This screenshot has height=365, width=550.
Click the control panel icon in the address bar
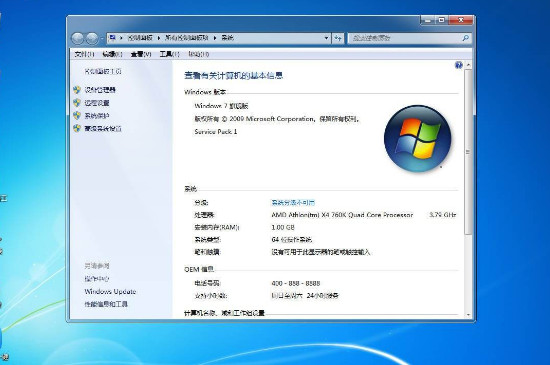(112, 38)
